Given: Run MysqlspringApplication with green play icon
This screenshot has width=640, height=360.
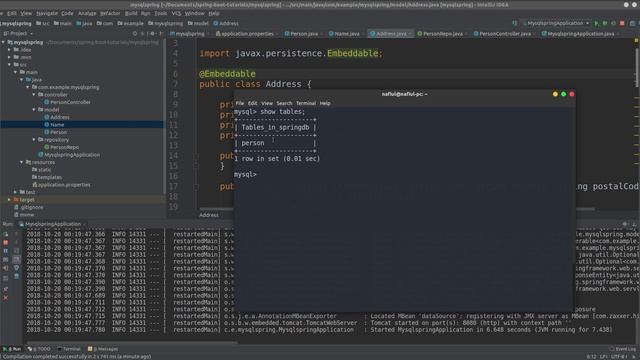Looking at the screenshot, I should [x=597, y=24].
